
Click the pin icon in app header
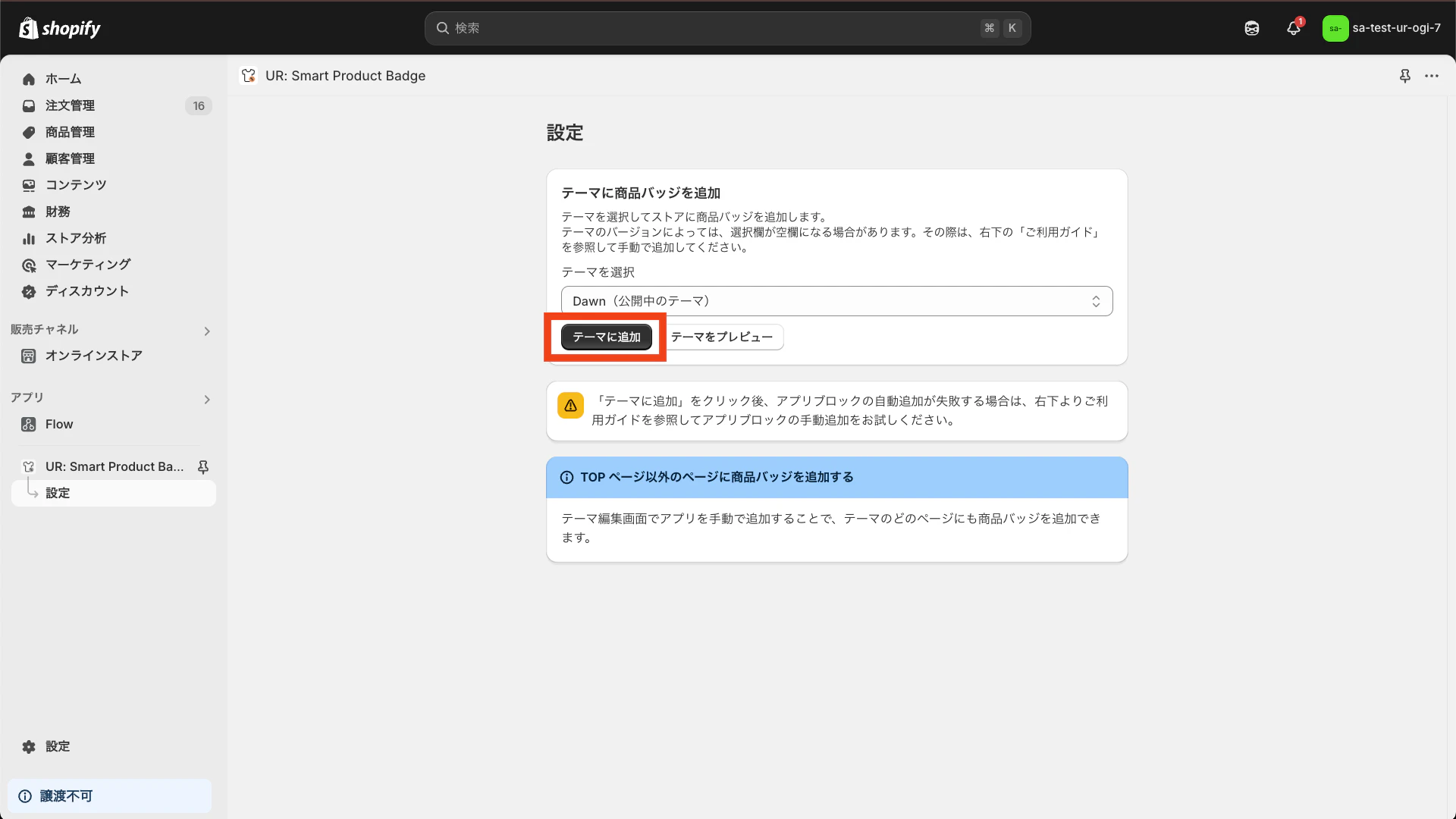pyautogui.click(x=1405, y=76)
